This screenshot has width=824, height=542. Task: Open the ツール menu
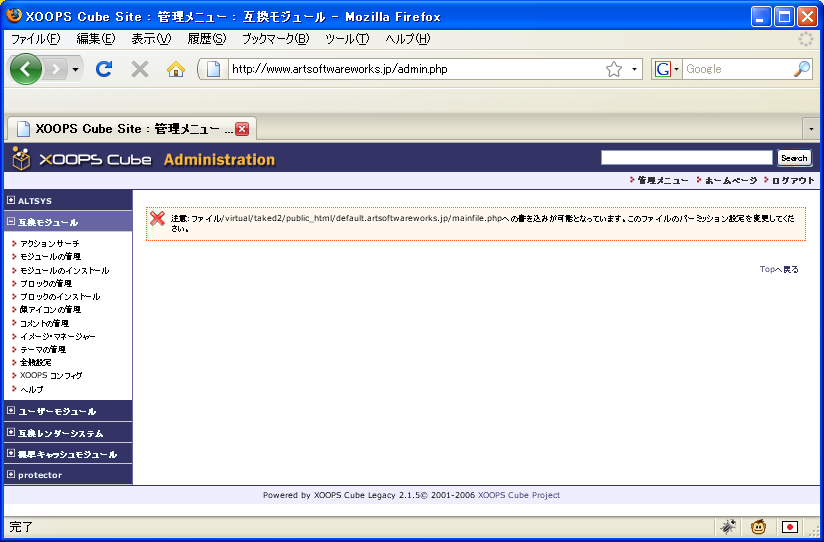[x=347, y=39]
